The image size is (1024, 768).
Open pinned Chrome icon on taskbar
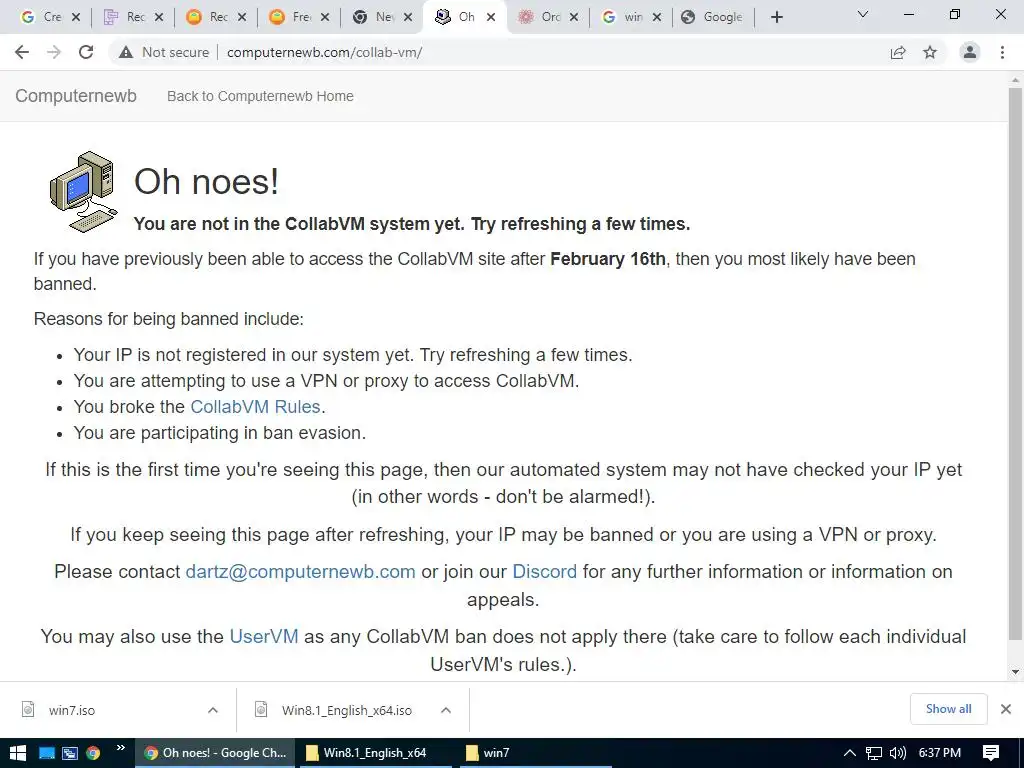pyautogui.click(x=93, y=753)
